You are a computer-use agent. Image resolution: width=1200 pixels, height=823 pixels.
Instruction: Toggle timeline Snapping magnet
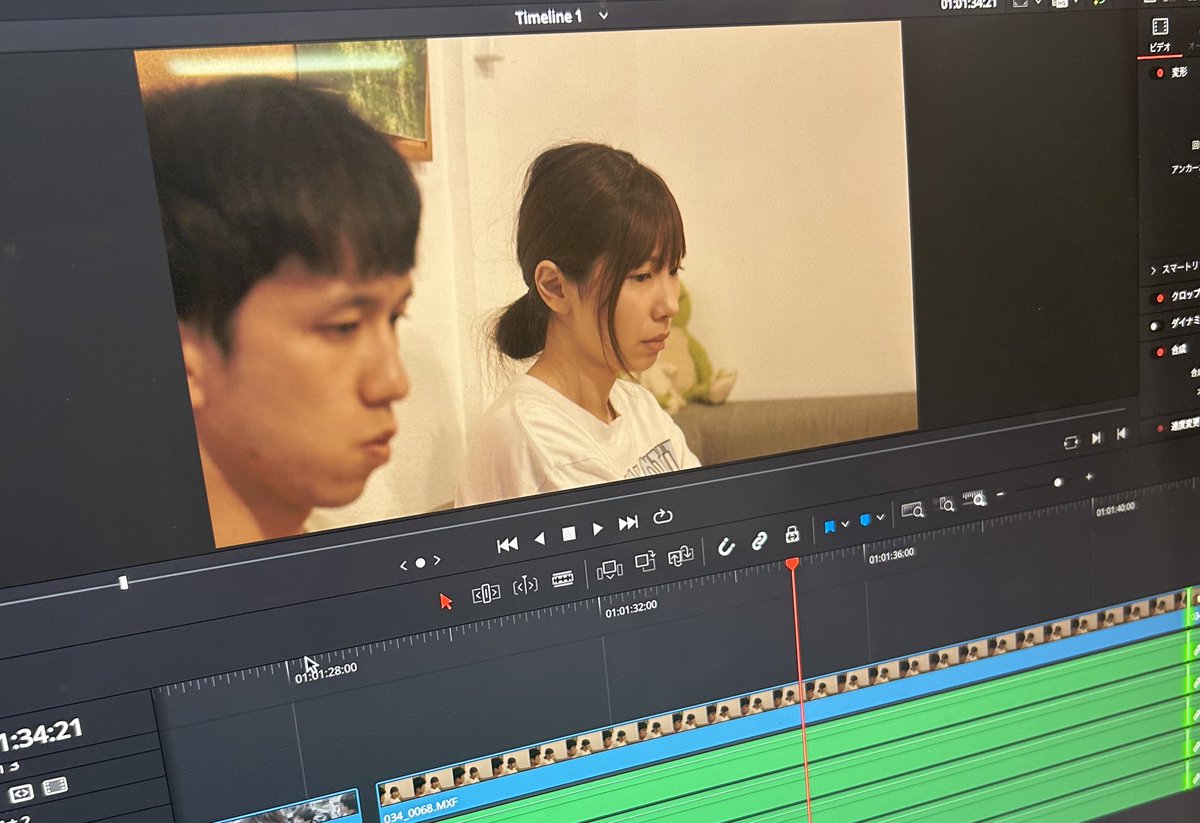727,547
